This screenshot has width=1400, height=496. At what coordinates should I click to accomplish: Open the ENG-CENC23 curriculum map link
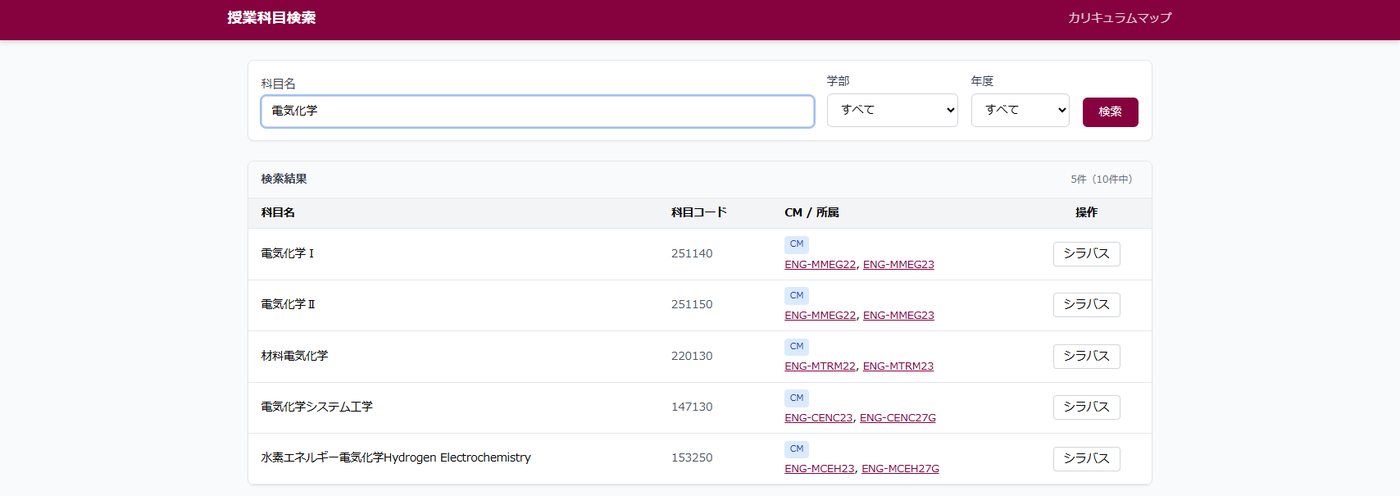[819, 418]
